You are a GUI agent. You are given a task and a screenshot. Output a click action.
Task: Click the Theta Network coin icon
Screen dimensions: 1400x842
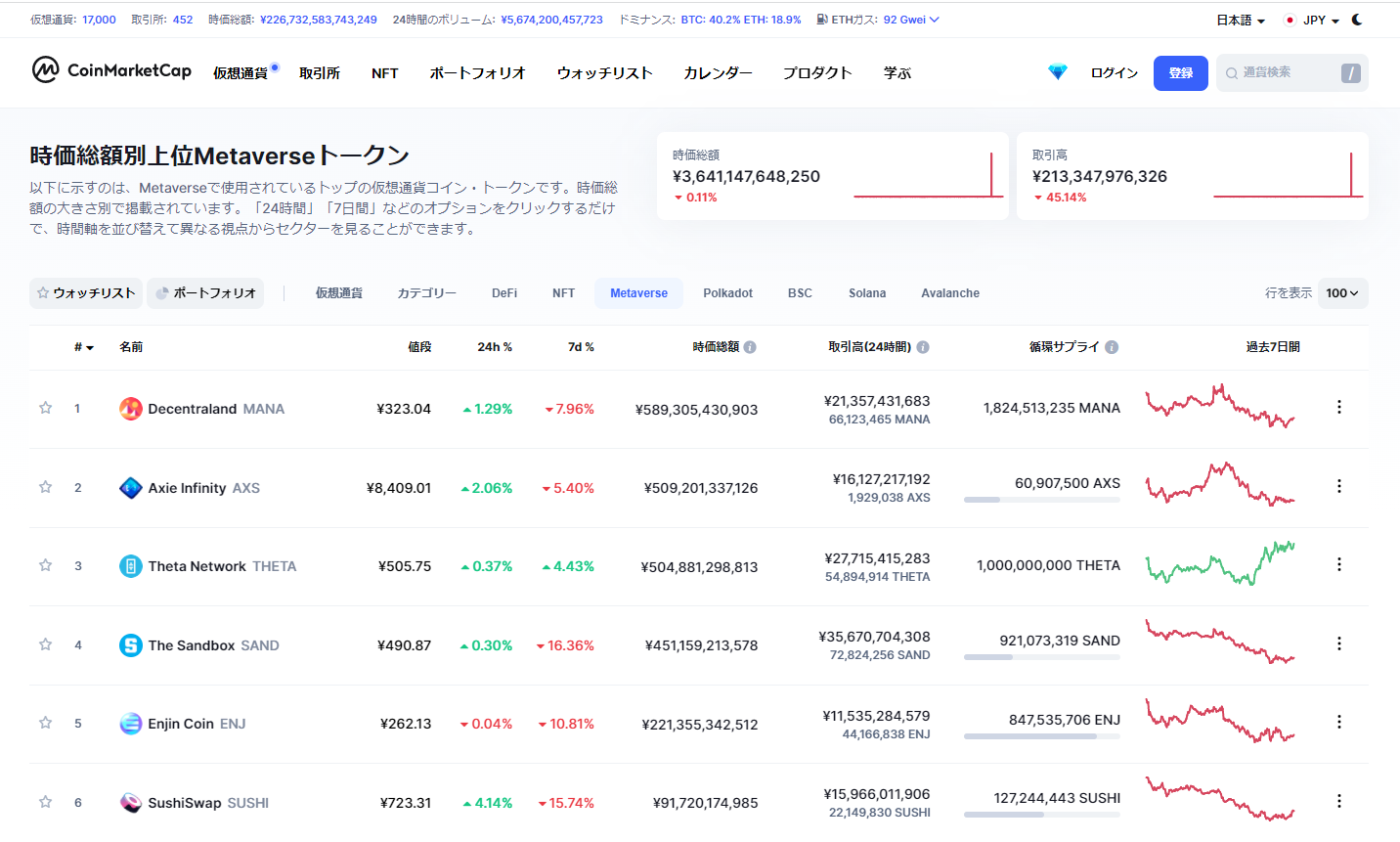pos(131,566)
